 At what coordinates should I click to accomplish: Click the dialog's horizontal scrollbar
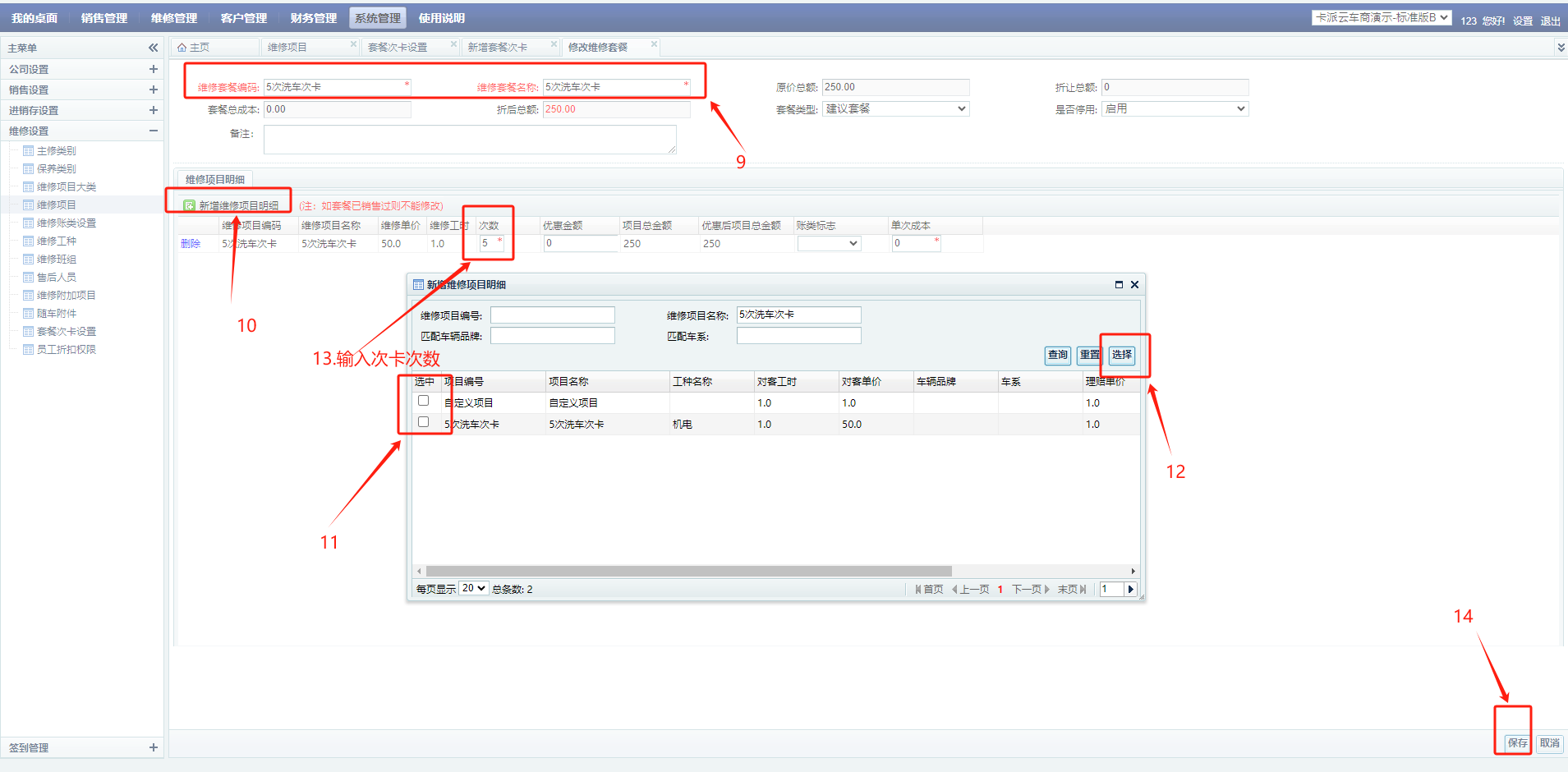(x=688, y=571)
